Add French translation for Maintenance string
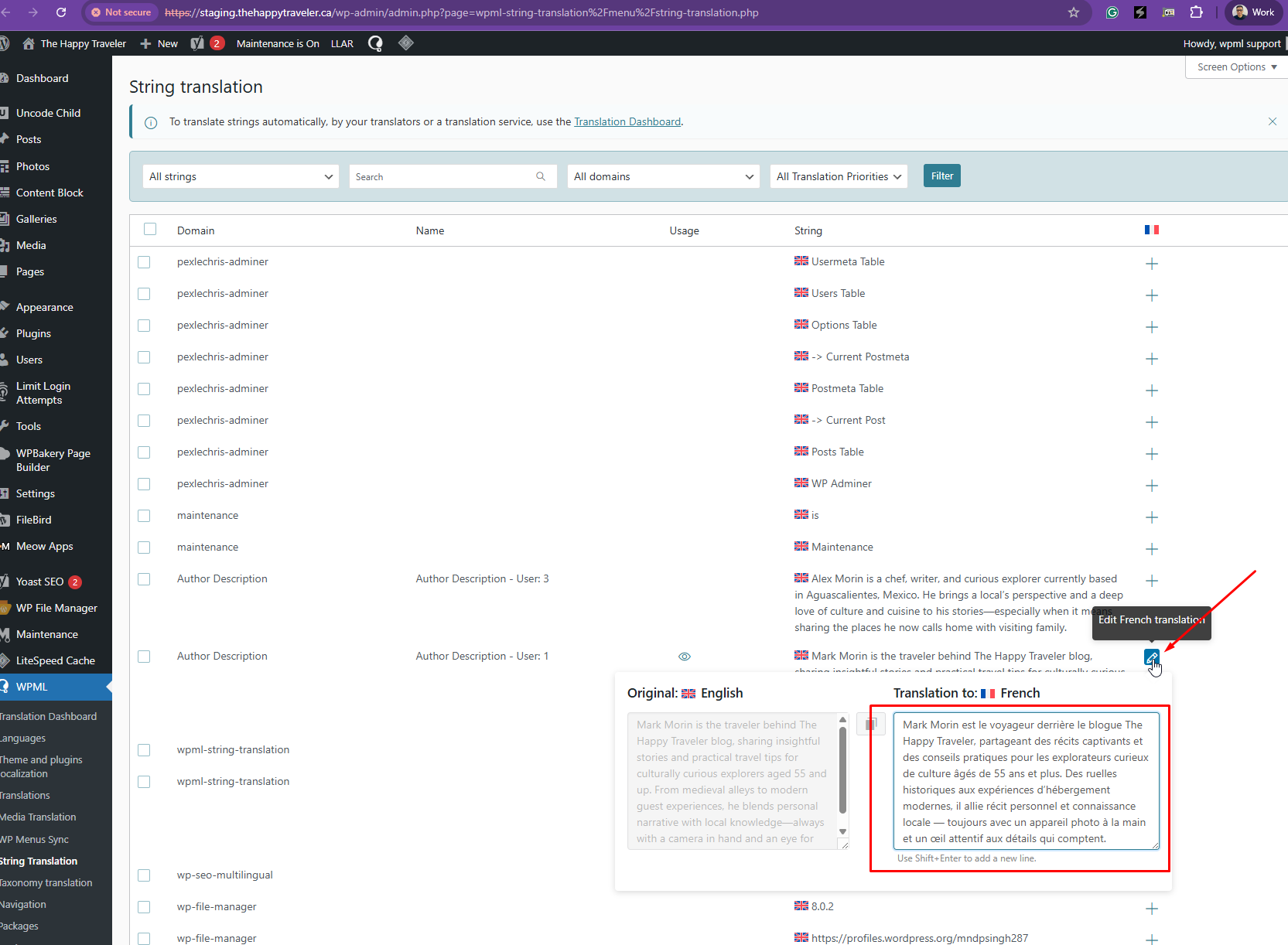This screenshot has width=1288, height=945. tap(1152, 549)
